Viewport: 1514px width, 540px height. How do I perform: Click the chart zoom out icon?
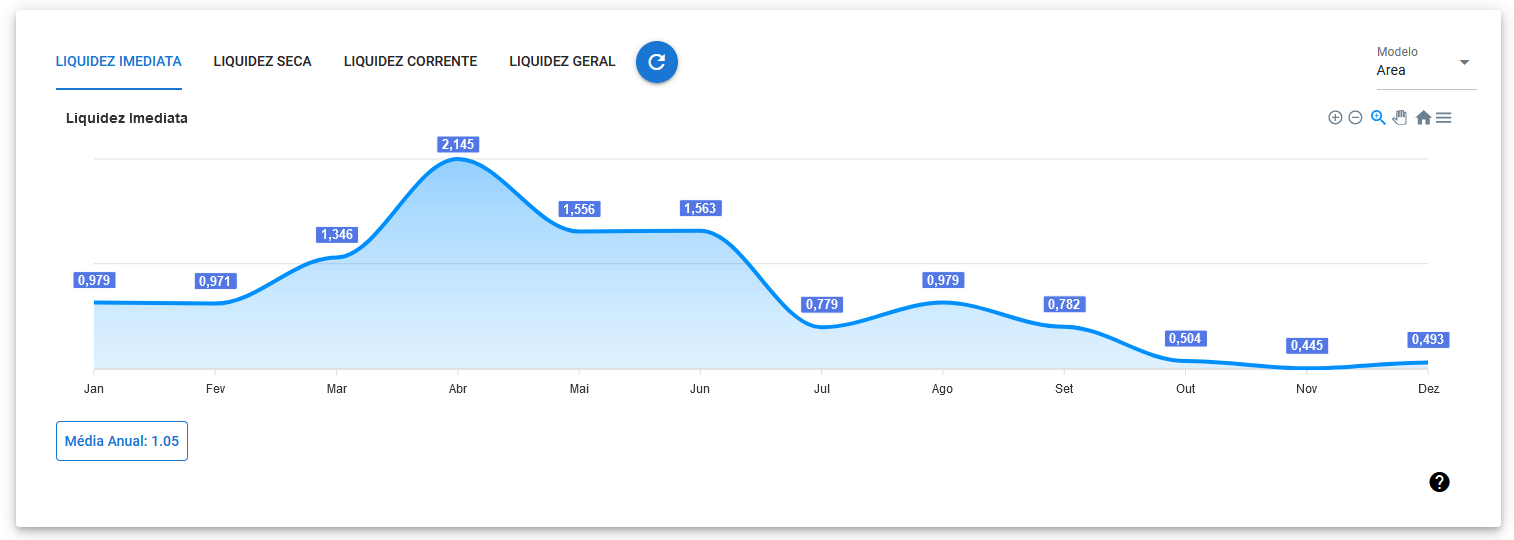point(1355,118)
